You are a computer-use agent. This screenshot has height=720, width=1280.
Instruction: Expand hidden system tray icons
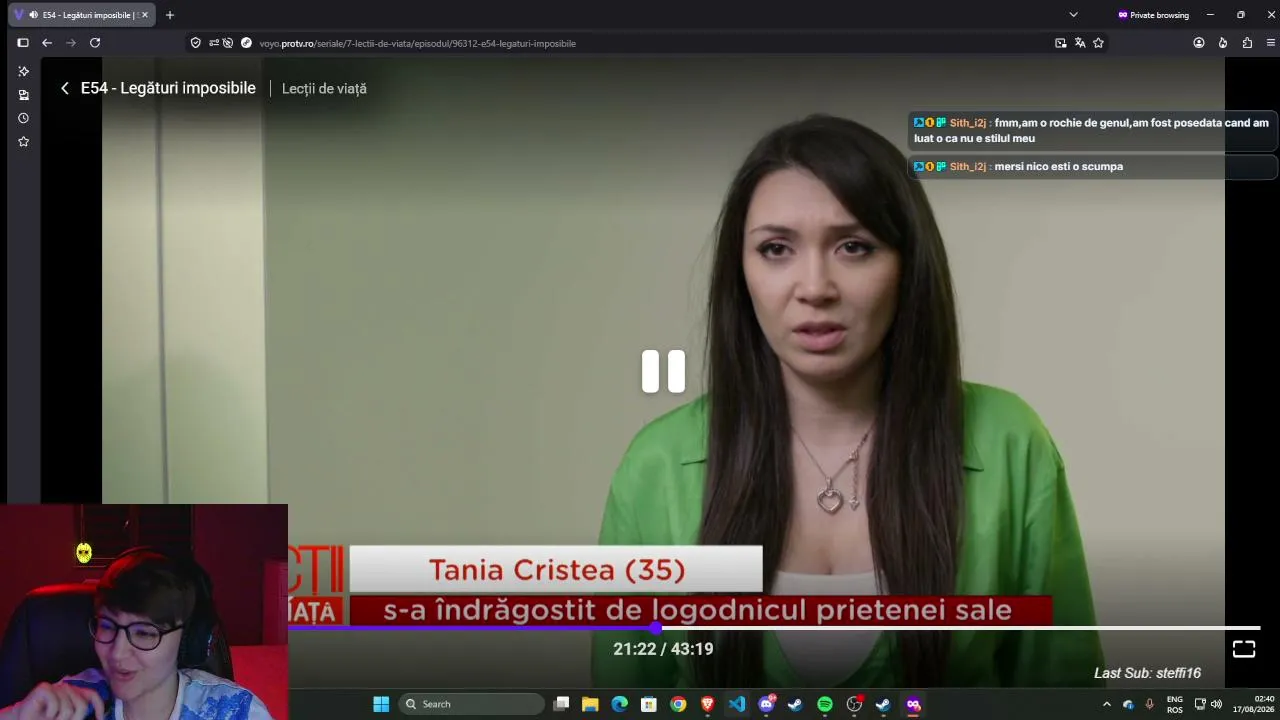point(1106,704)
